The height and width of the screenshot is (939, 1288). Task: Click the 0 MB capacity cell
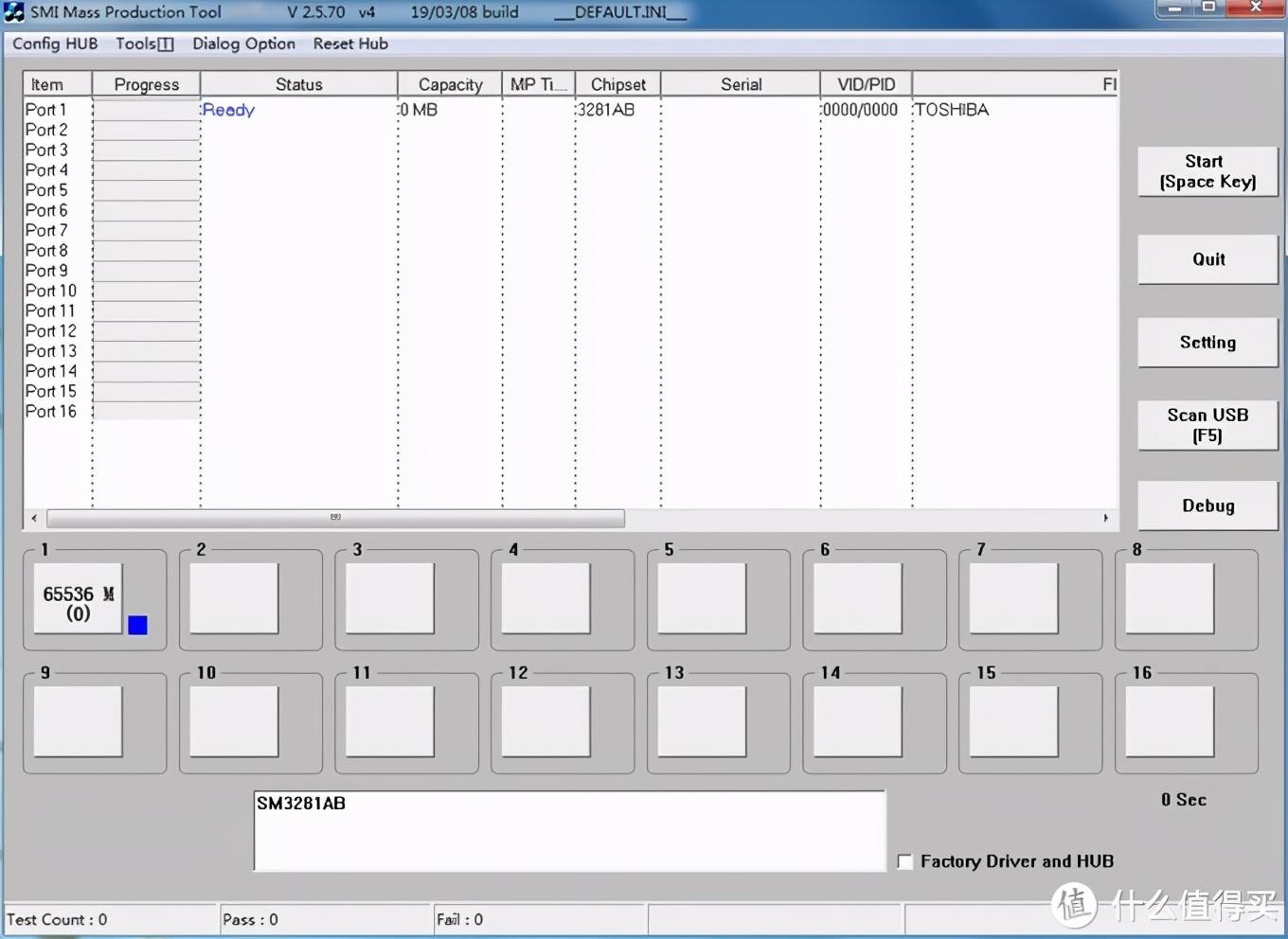click(x=419, y=110)
